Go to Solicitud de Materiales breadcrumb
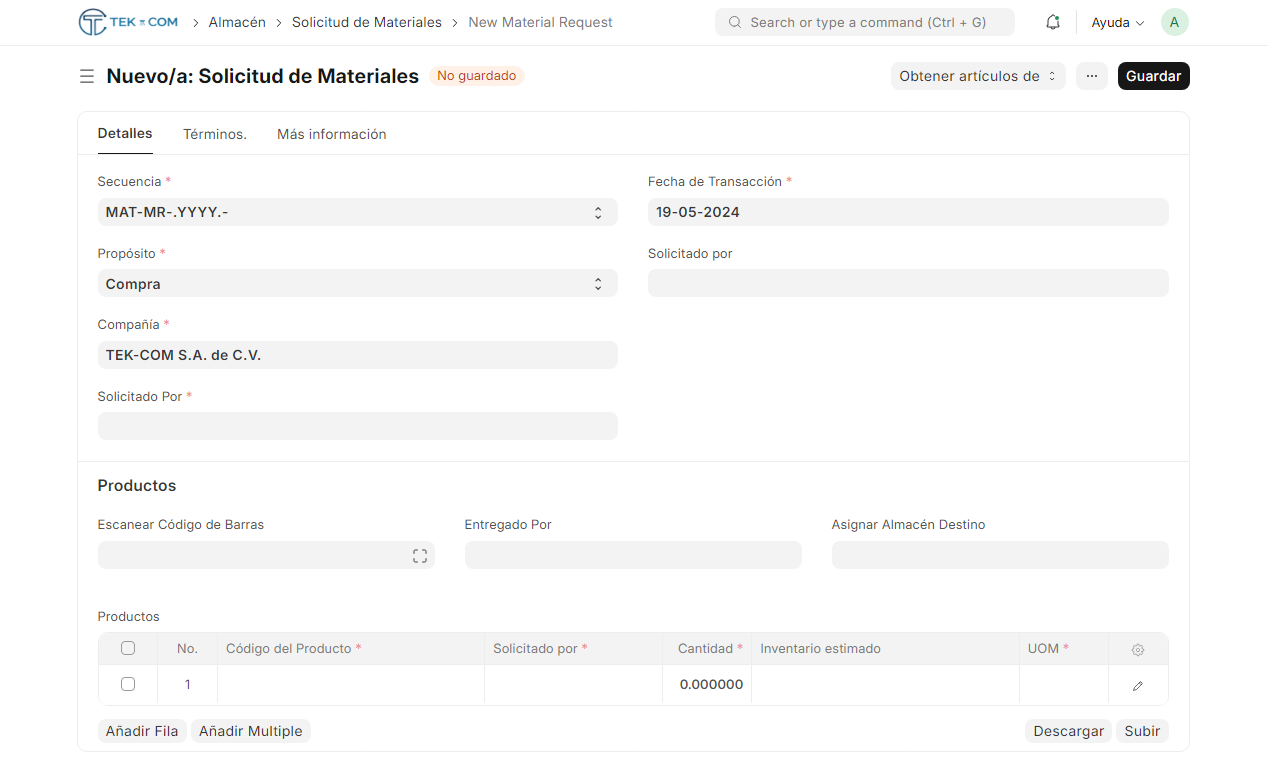Screen dimensions: 1268x774 [x=366, y=22]
